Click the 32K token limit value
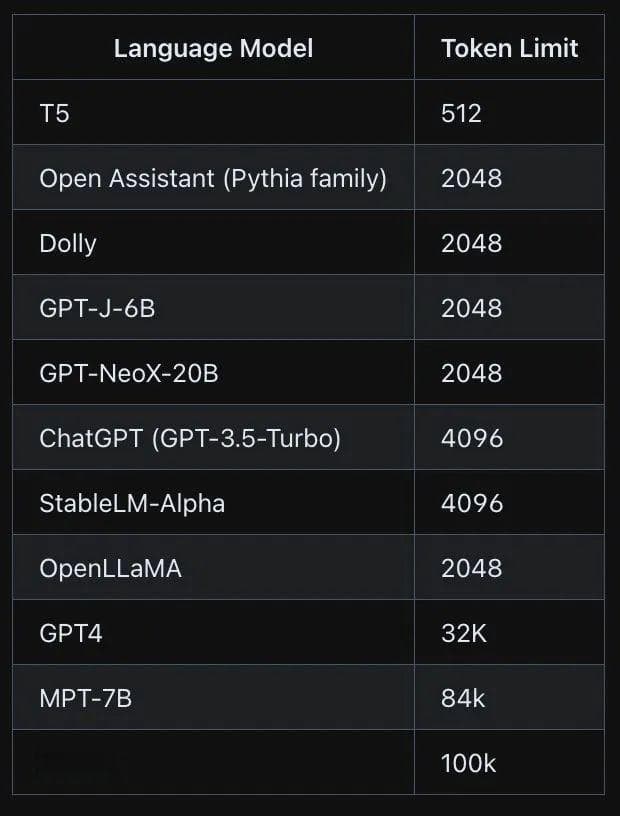Screen dimensions: 620x816 pos(464,633)
